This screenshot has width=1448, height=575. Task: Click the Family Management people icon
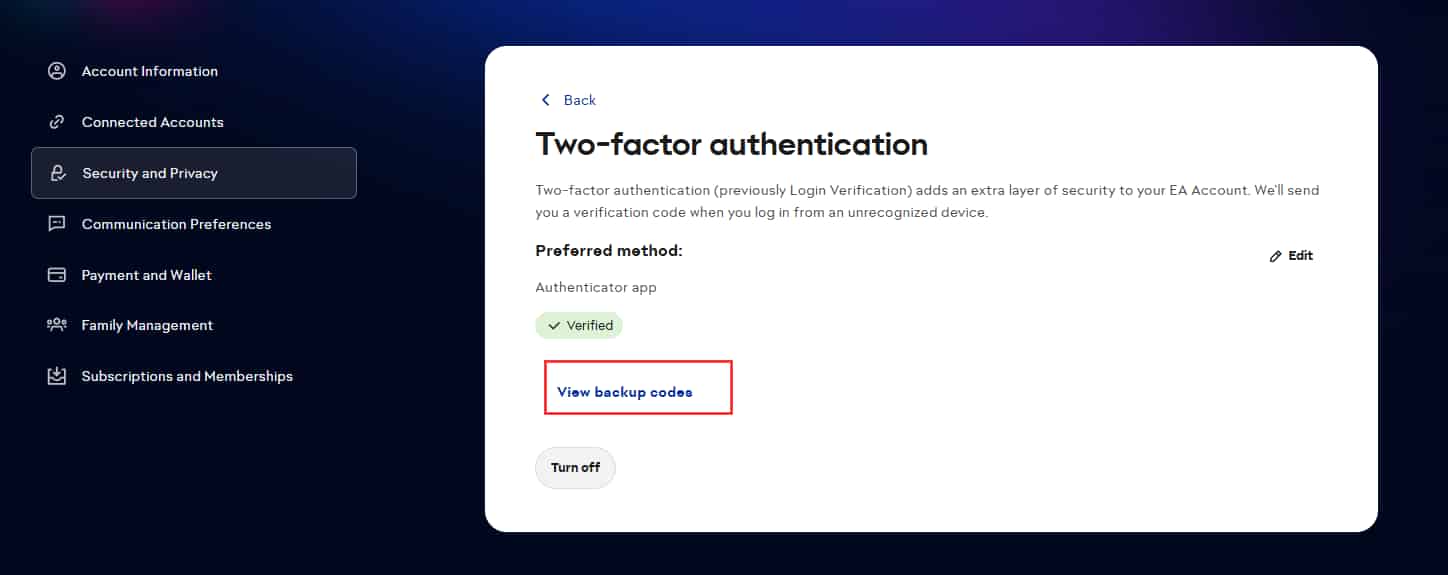tap(57, 325)
